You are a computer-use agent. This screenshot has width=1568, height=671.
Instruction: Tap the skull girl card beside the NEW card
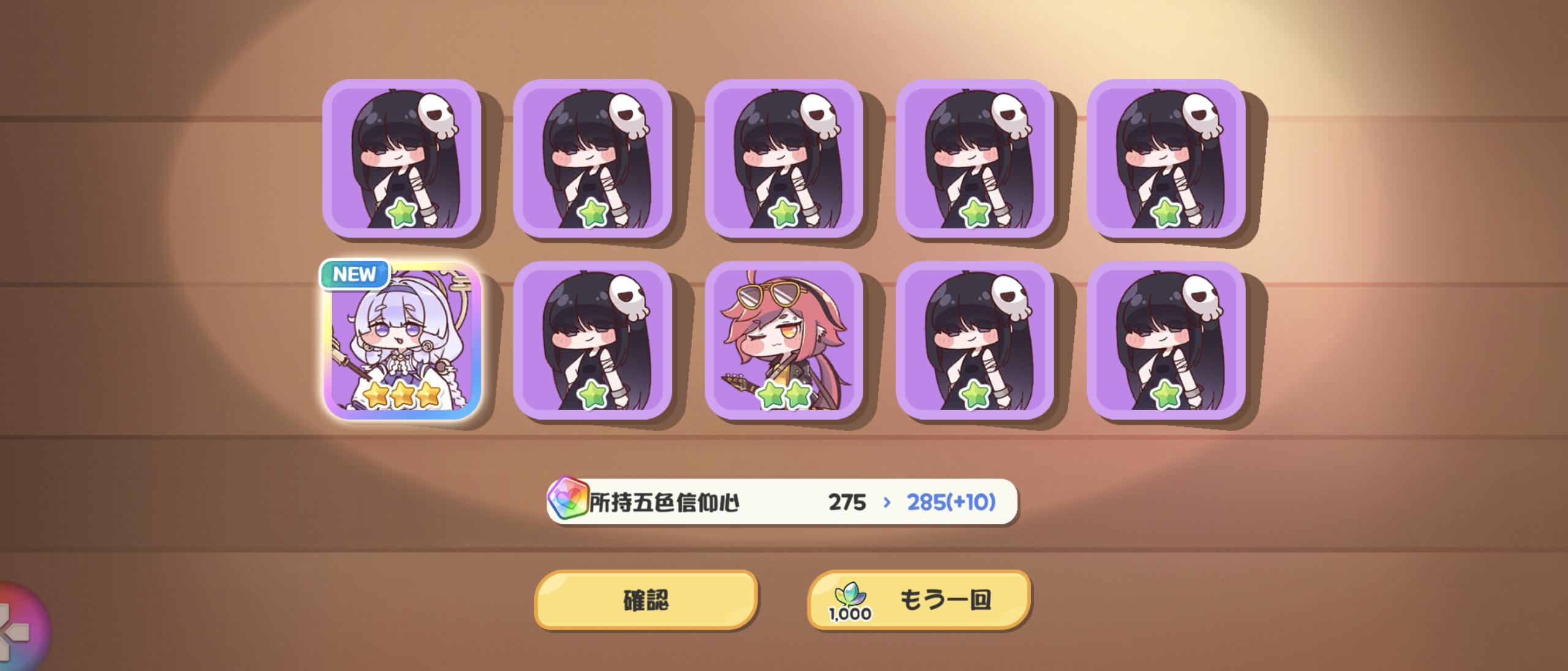[592, 340]
